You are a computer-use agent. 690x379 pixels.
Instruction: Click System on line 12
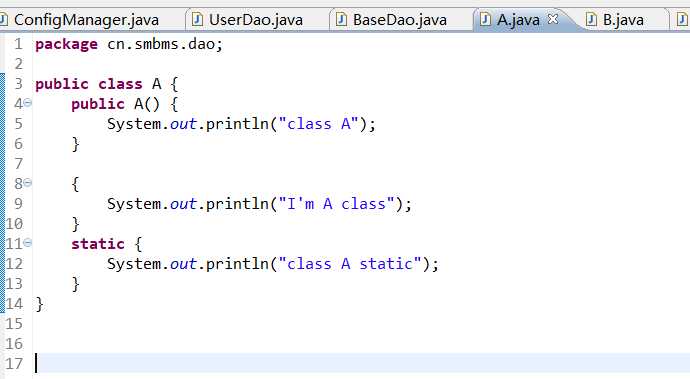[x=134, y=264]
